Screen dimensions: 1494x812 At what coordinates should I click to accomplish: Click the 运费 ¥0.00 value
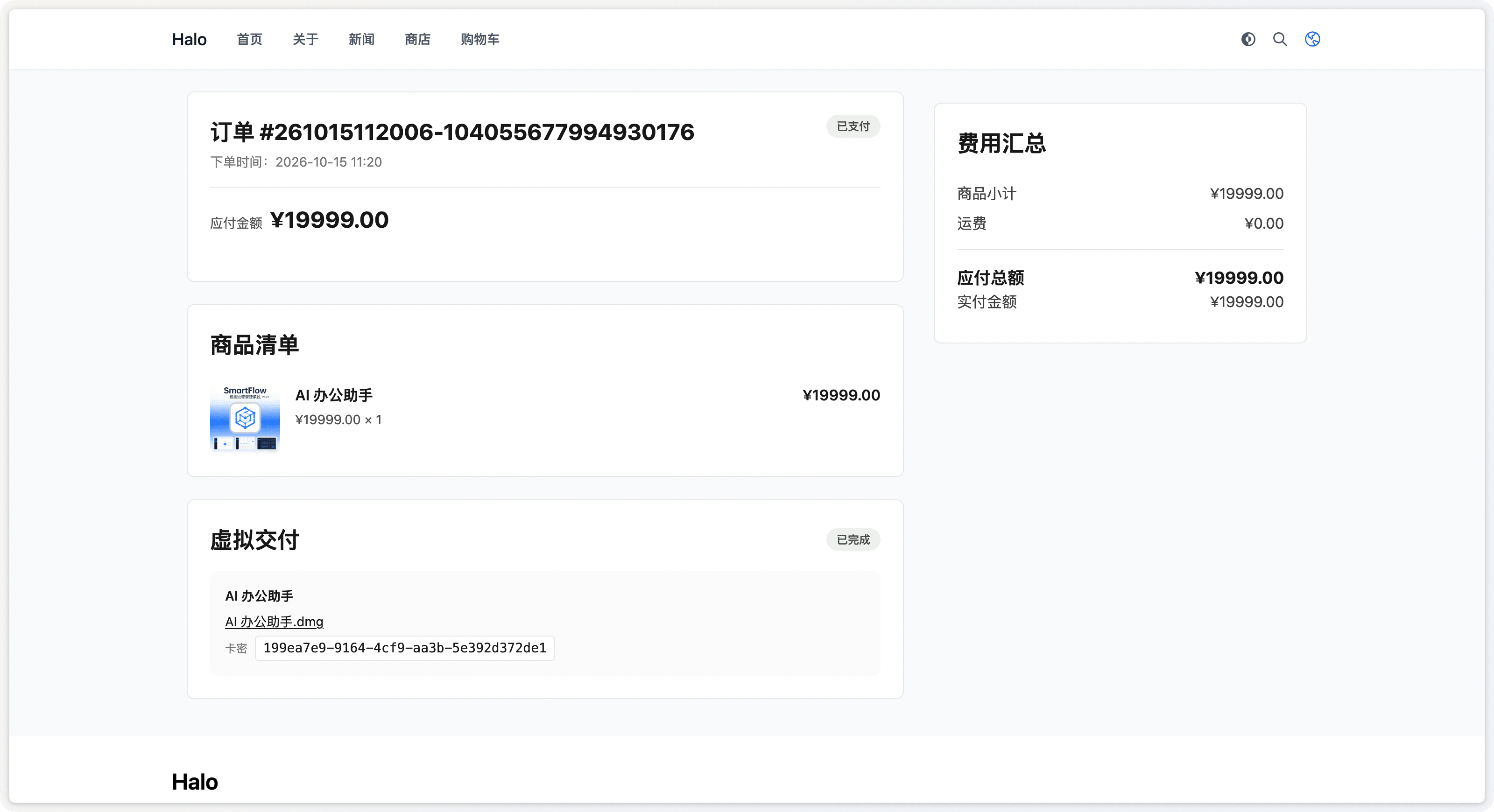1264,224
